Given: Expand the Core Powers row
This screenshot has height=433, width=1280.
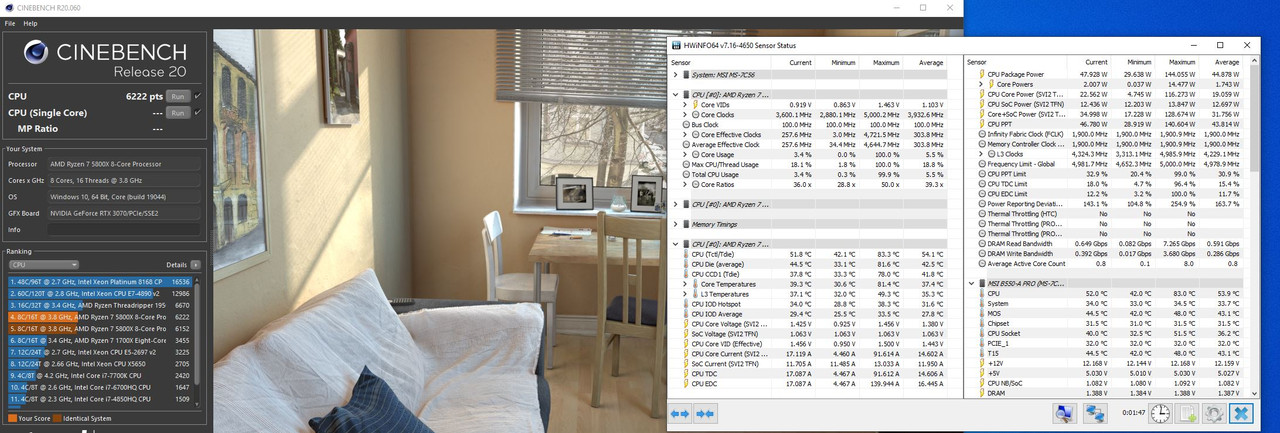Looking at the screenshot, I should [x=983, y=84].
